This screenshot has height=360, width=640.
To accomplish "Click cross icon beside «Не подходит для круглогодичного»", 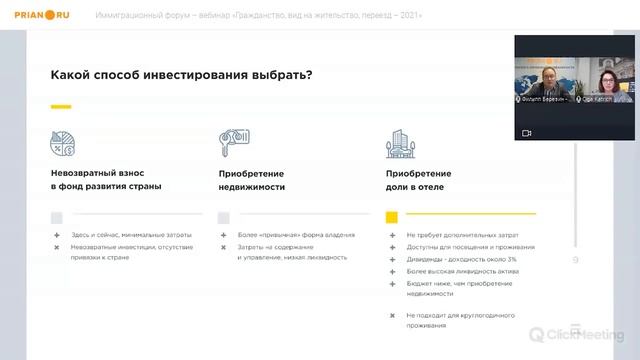I will click(392, 316).
